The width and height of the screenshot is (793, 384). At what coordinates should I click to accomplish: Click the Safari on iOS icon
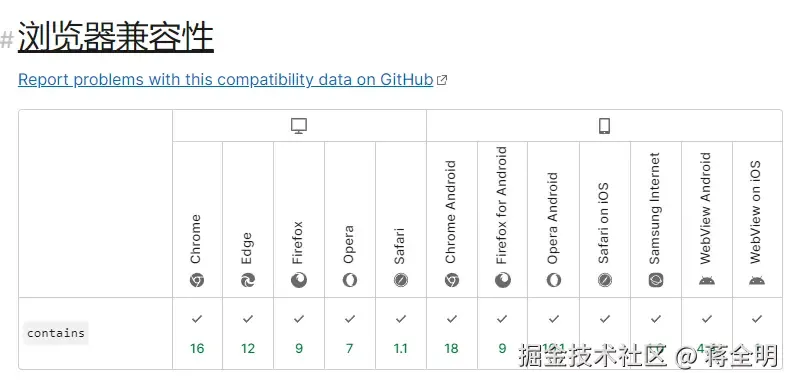[x=605, y=280]
